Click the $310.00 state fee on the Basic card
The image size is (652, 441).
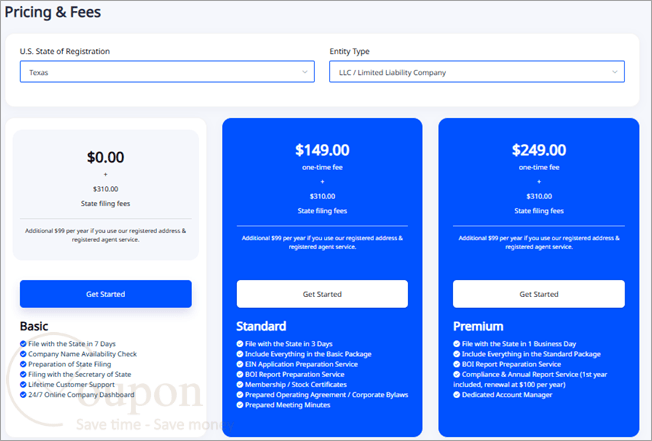(106, 189)
